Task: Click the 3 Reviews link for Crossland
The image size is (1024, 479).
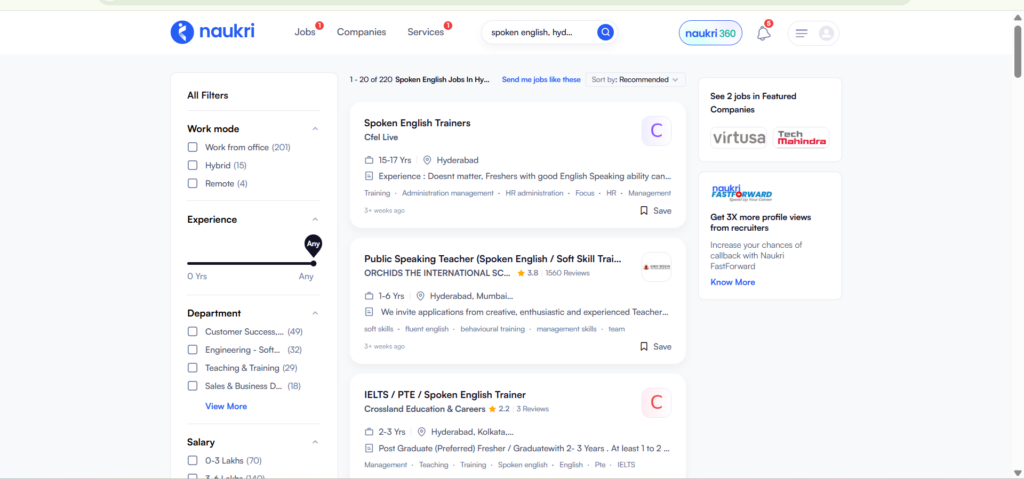Action: 532,409
